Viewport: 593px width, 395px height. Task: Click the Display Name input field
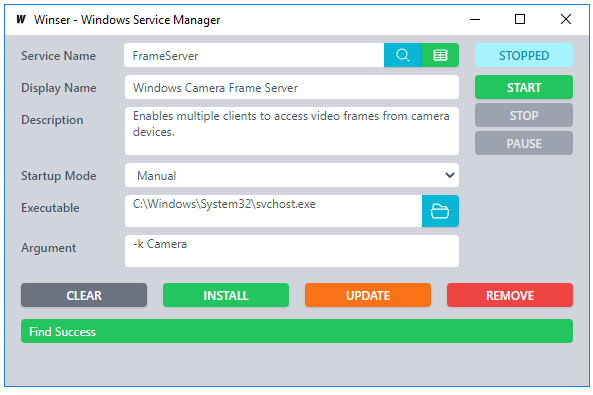pyautogui.click(x=292, y=87)
